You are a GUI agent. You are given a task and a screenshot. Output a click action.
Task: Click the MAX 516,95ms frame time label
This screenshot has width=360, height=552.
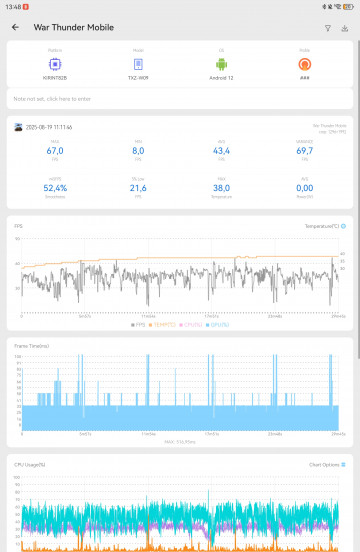point(180,441)
